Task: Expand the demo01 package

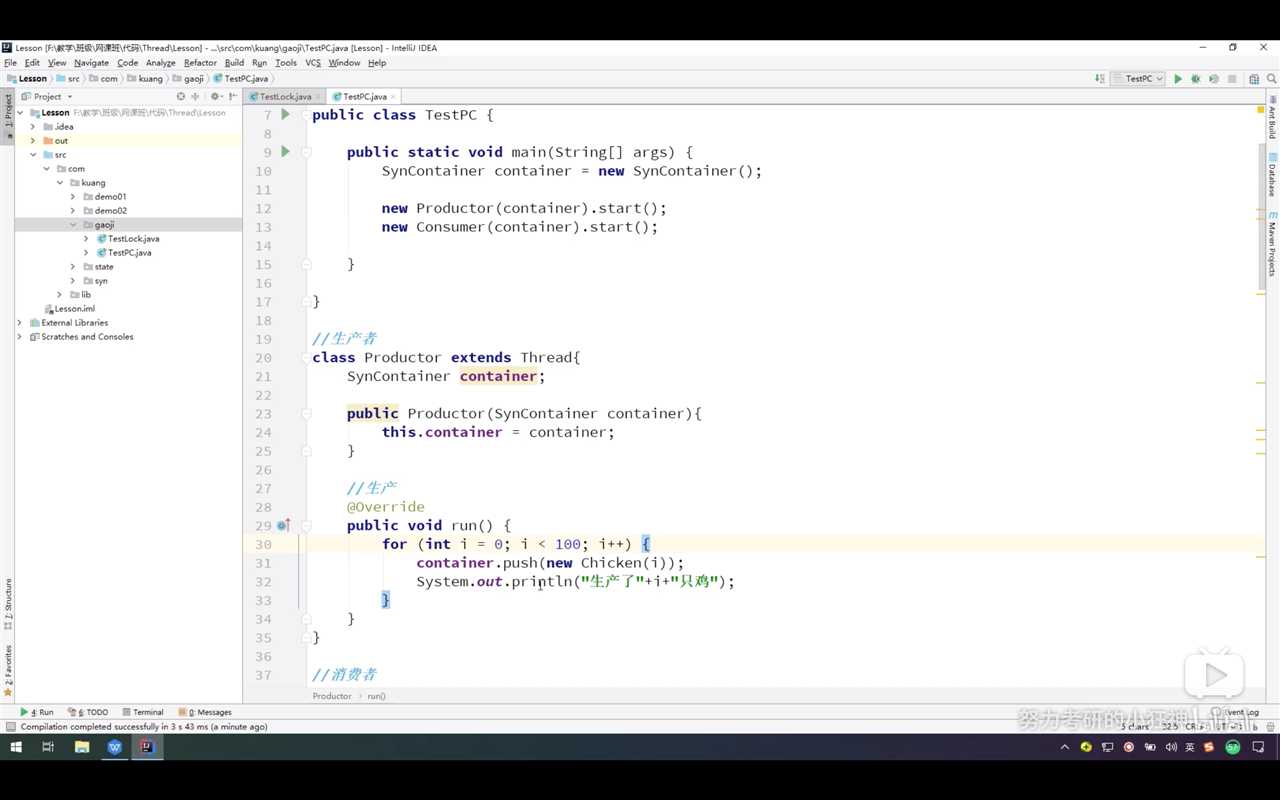Action: pos(73,197)
